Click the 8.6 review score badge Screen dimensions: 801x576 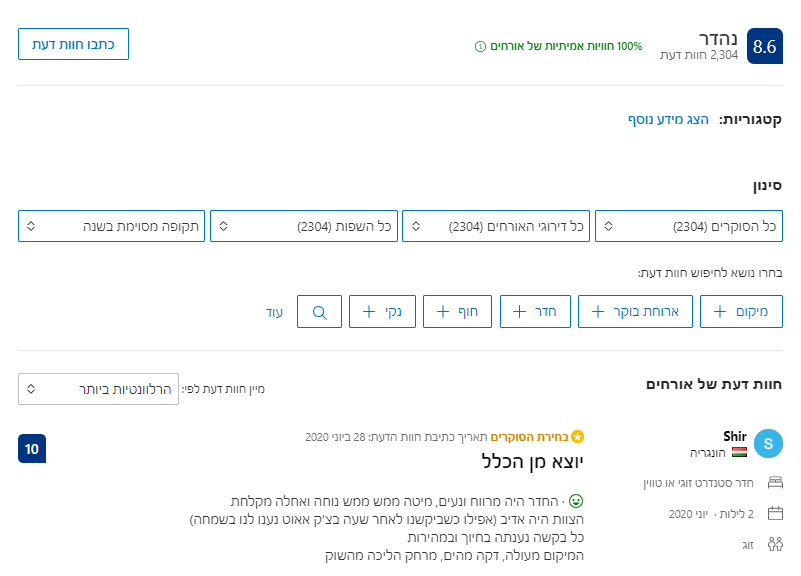pos(765,46)
